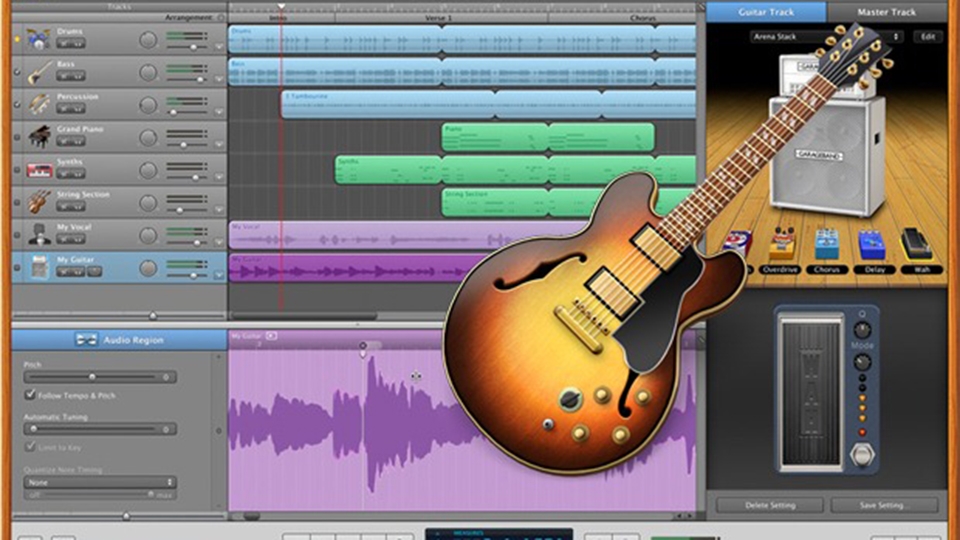960x540 pixels.
Task: Select the Drums track kit icon
Action: click(39, 39)
